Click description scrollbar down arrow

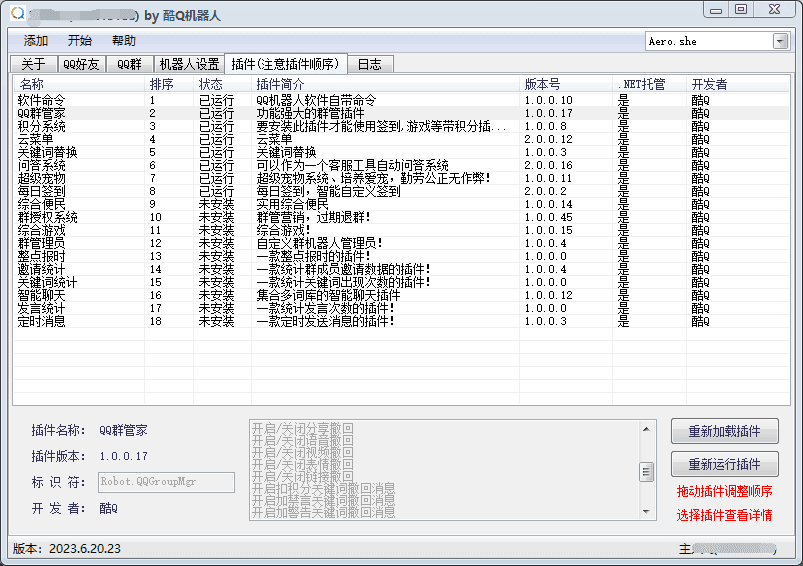tap(646, 511)
